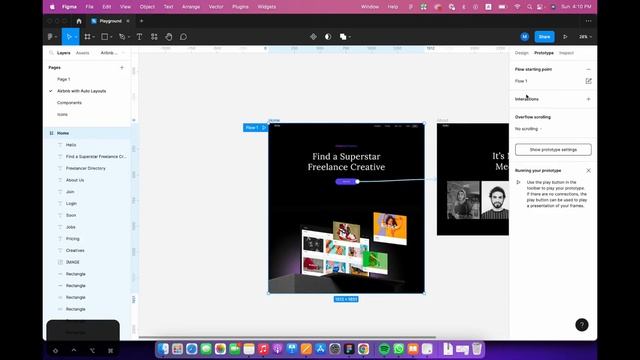This screenshot has width=640, height=360.
Task: Open the new tab plus button
Action: (x=142, y=21)
